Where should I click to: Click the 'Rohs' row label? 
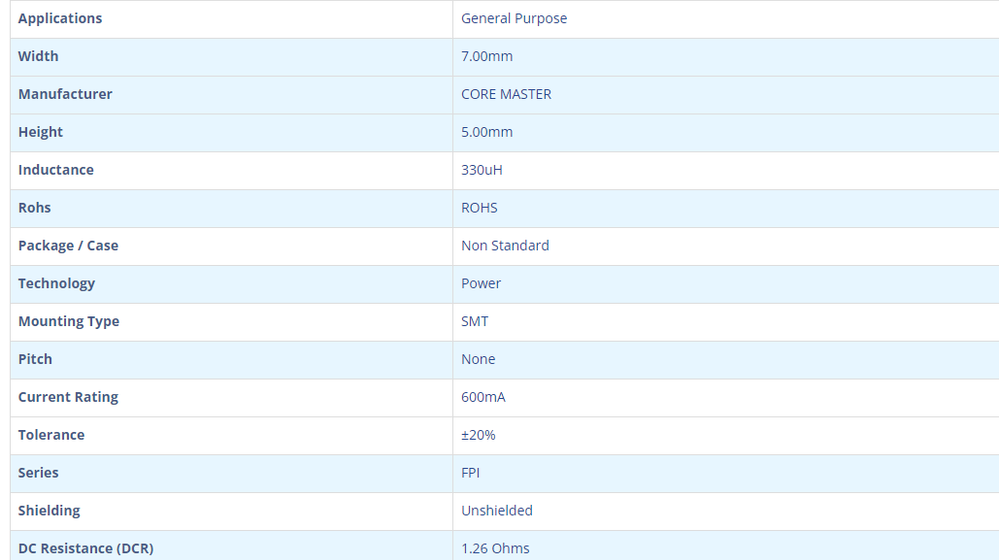point(34,208)
